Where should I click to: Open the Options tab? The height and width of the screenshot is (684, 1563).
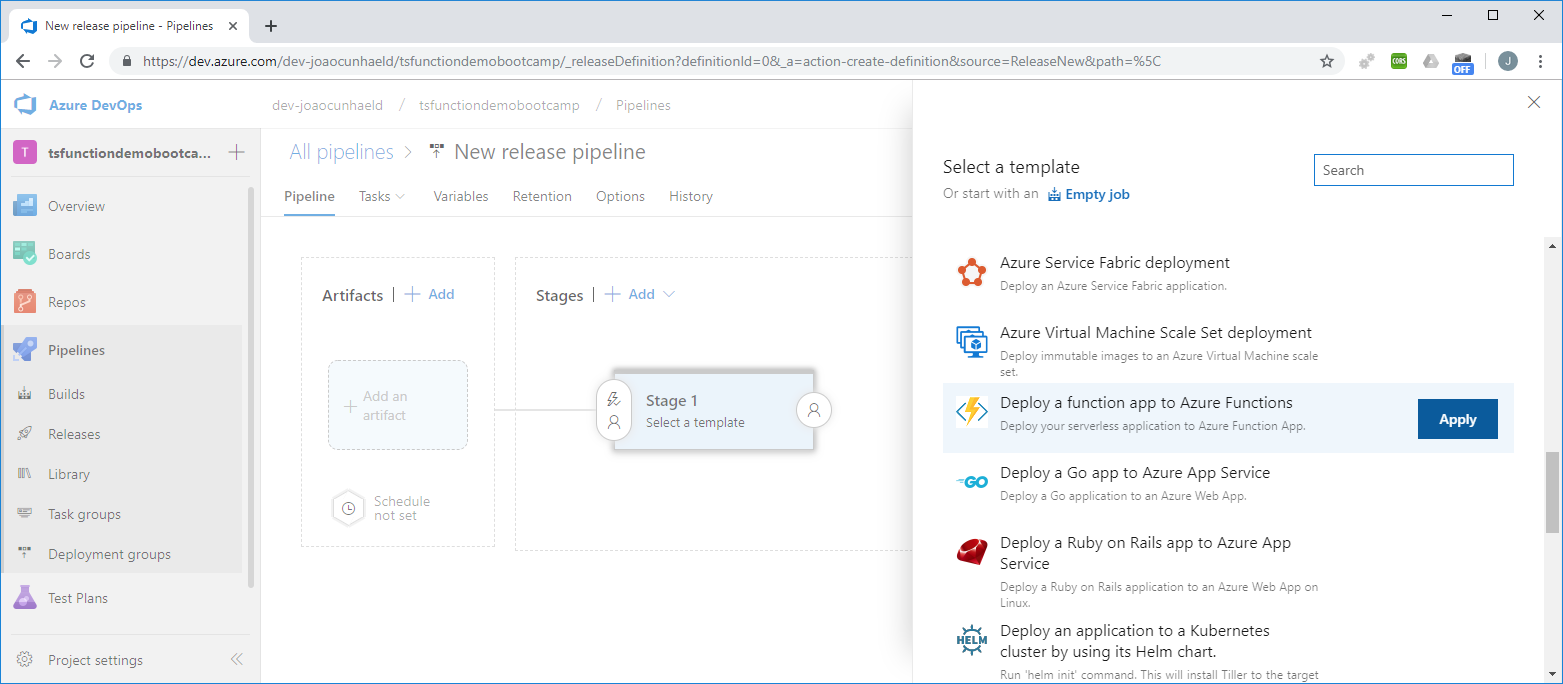click(x=620, y=196)
